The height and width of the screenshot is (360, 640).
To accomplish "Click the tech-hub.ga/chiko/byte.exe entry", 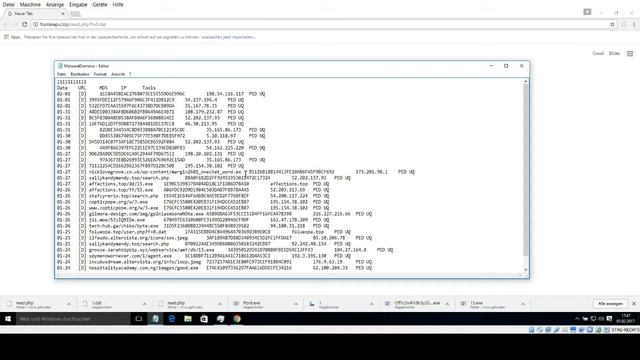I will 124,226.
